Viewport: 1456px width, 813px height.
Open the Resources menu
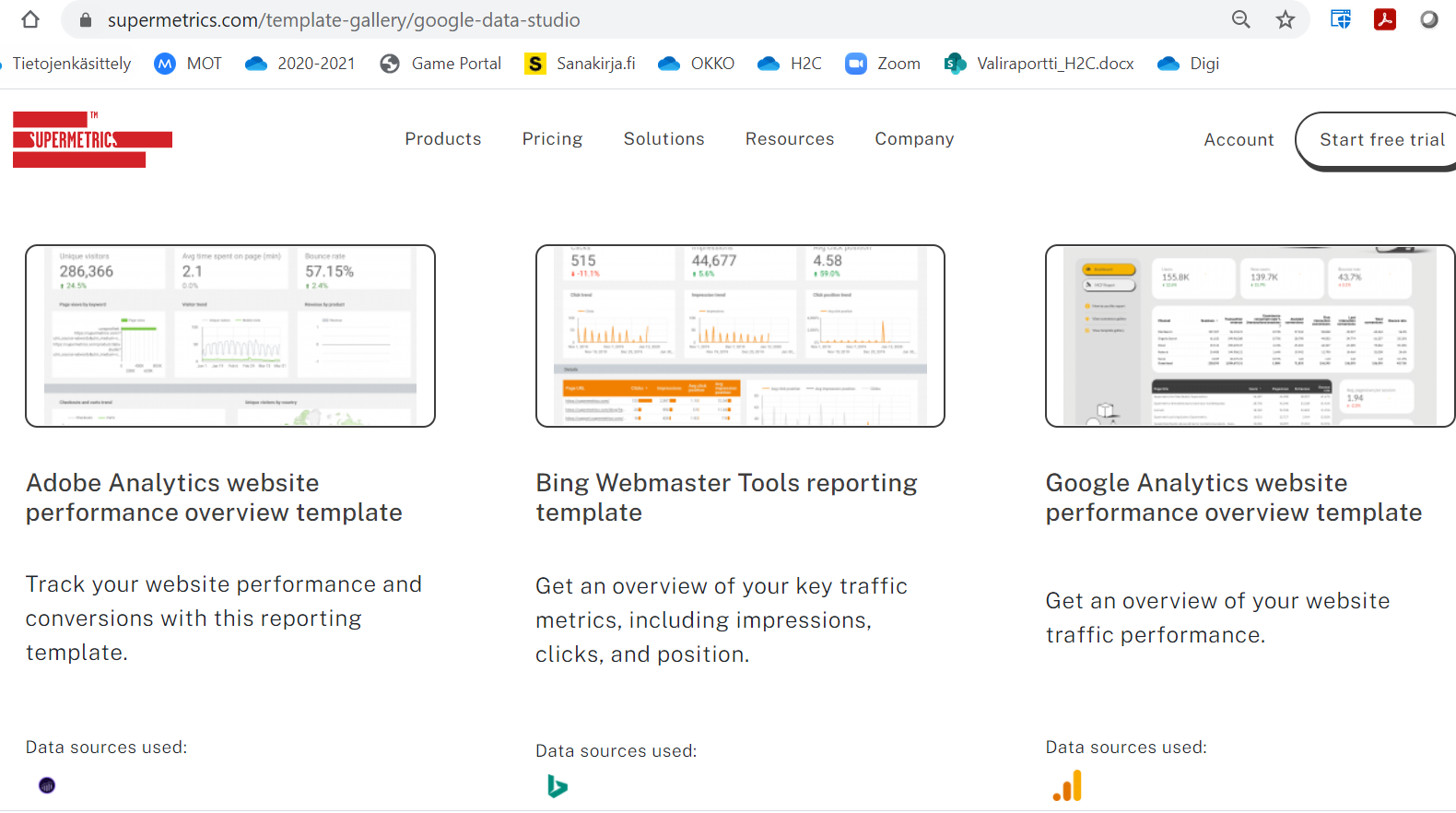click(790, 139)
